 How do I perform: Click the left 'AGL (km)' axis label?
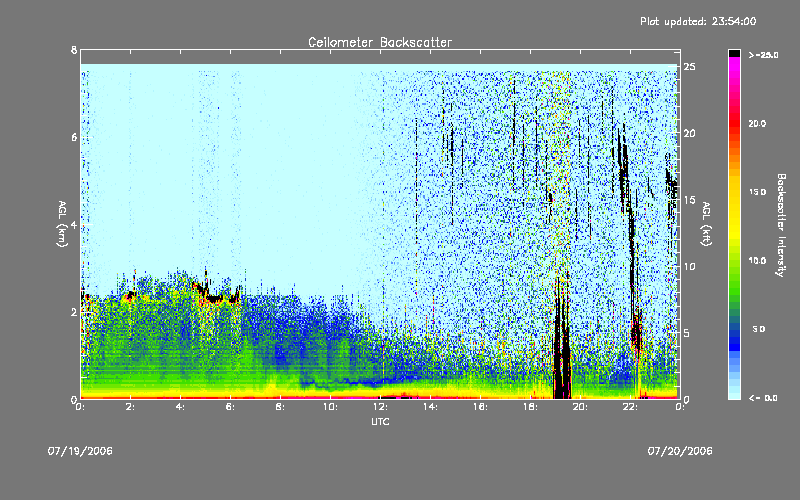point(62,224)
